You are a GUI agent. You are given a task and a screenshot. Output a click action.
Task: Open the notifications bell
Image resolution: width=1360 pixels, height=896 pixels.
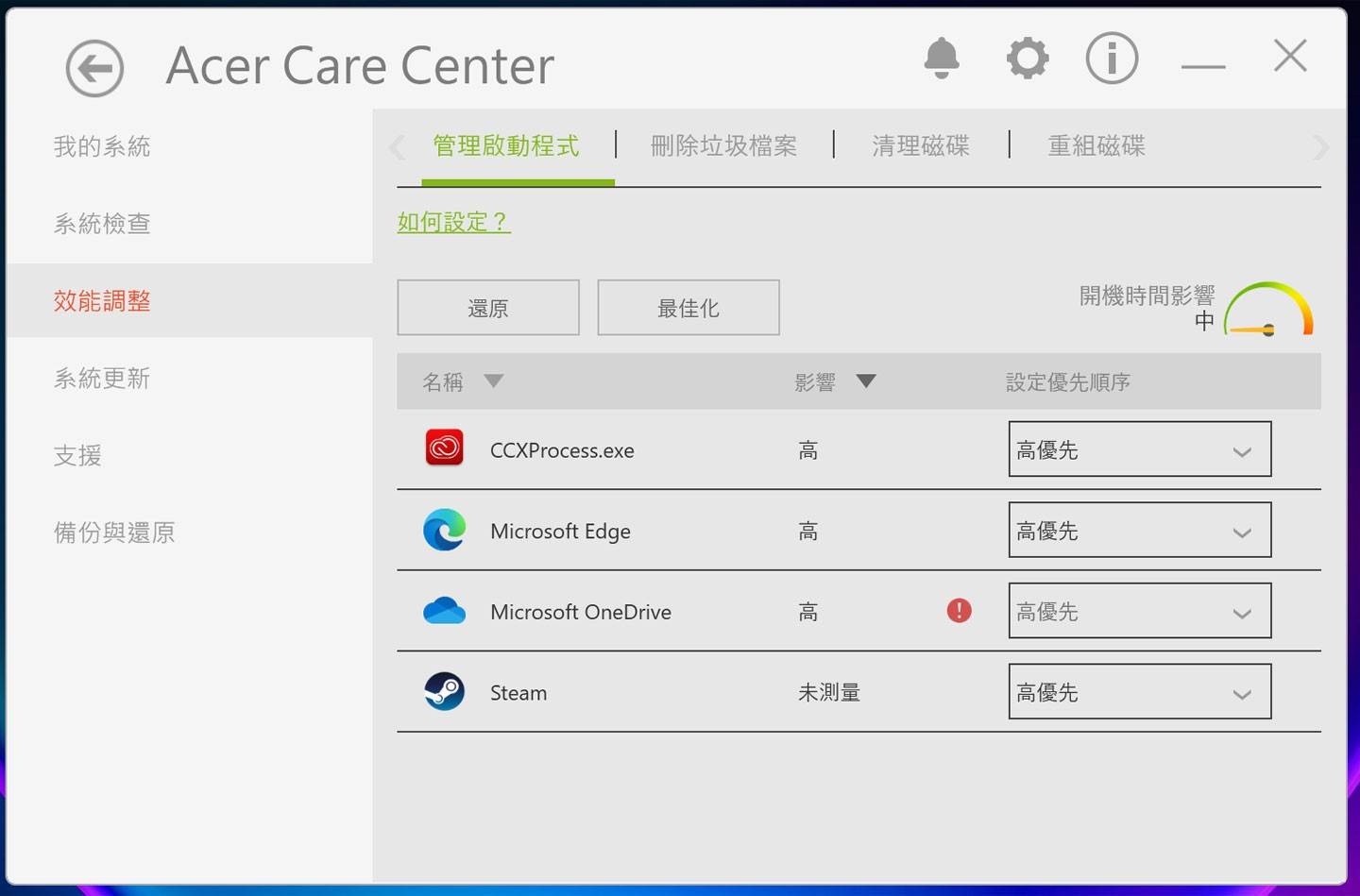click(x=941, y=59)
